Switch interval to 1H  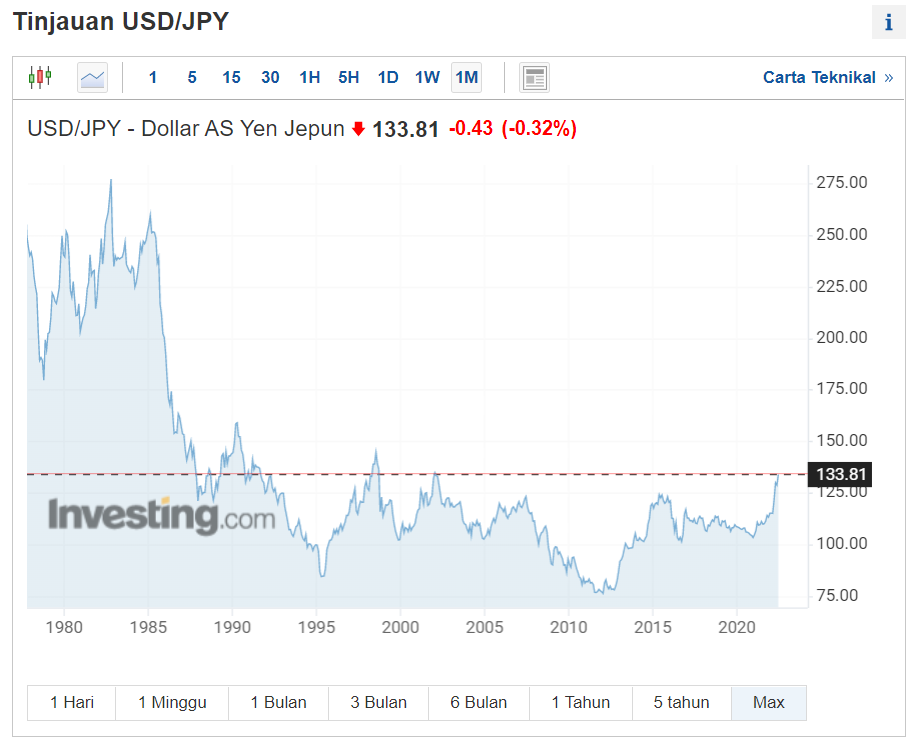coord(310,77)
